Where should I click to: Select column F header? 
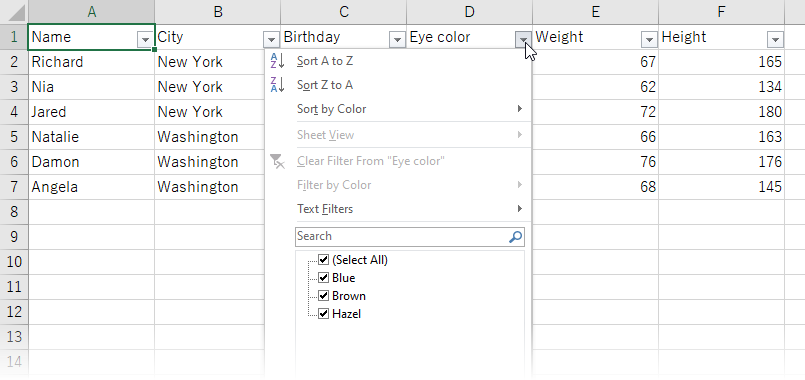[x=721, y=12]
